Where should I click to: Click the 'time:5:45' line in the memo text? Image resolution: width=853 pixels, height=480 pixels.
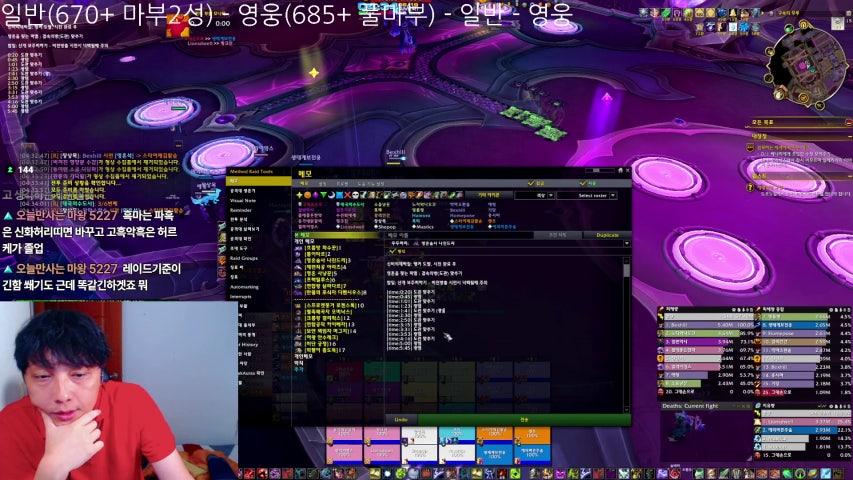click(405, 347)
